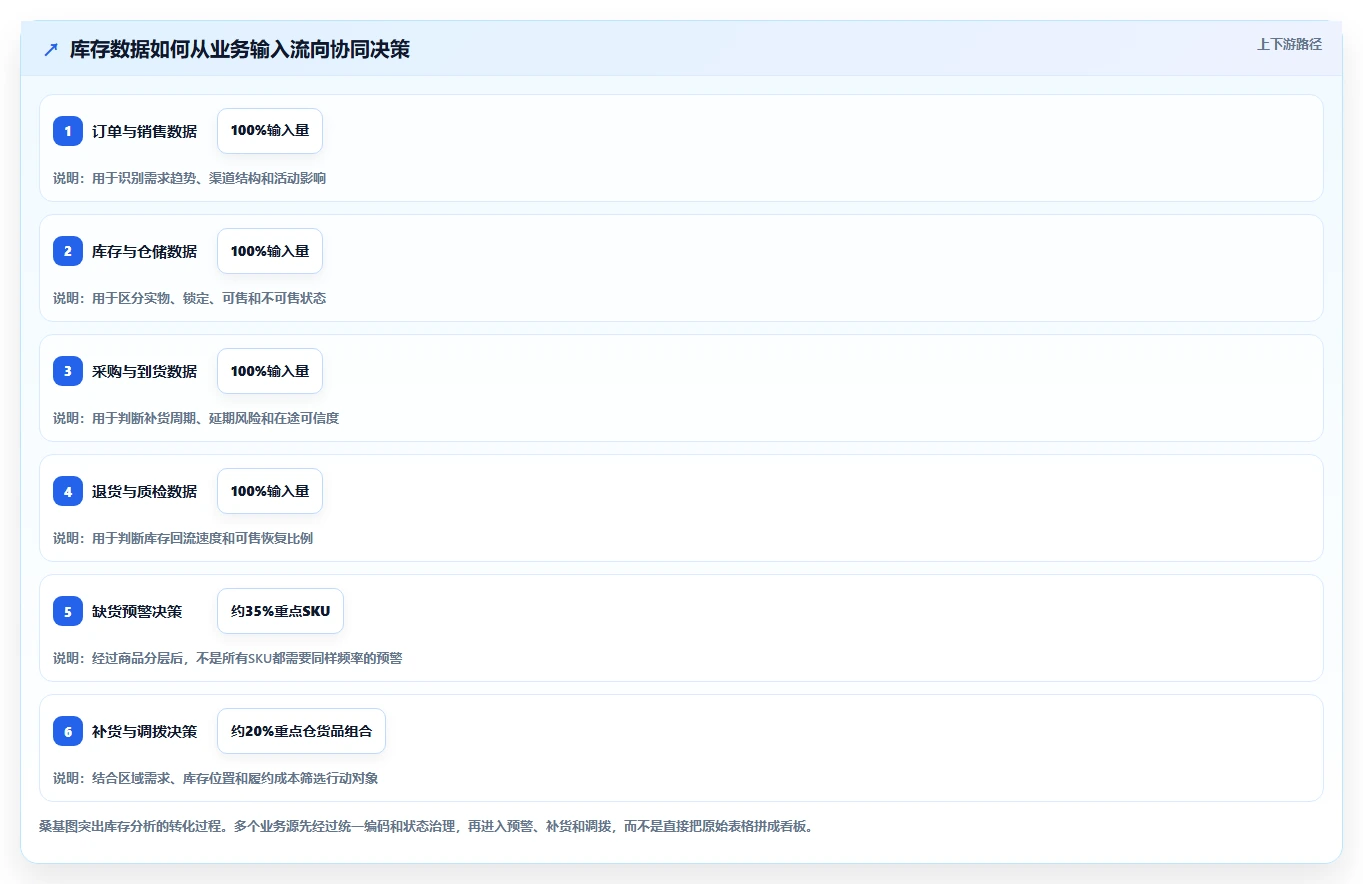Click the description about 库存回流速度和可售恢复比例
Viewport: 1363px width, 884px height.
[183, 538]
